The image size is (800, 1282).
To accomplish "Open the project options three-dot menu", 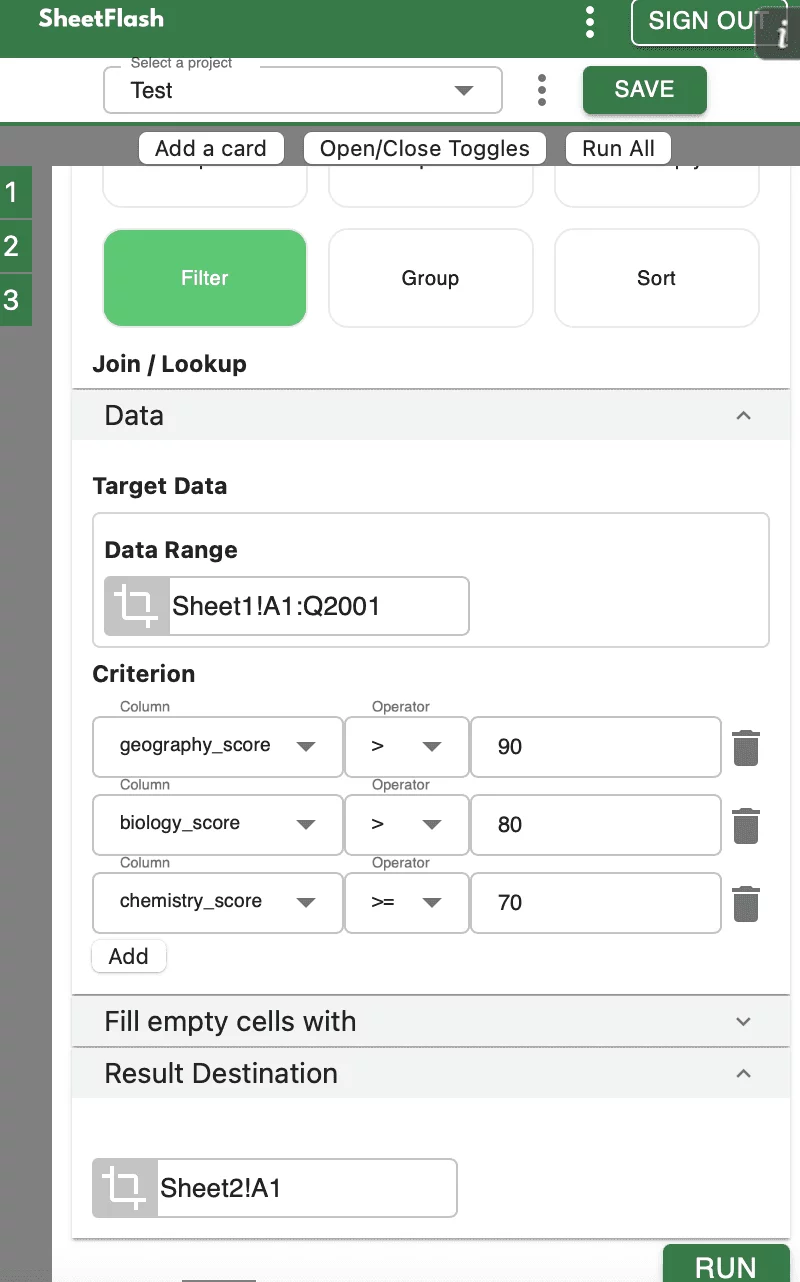I will [542, 90].
